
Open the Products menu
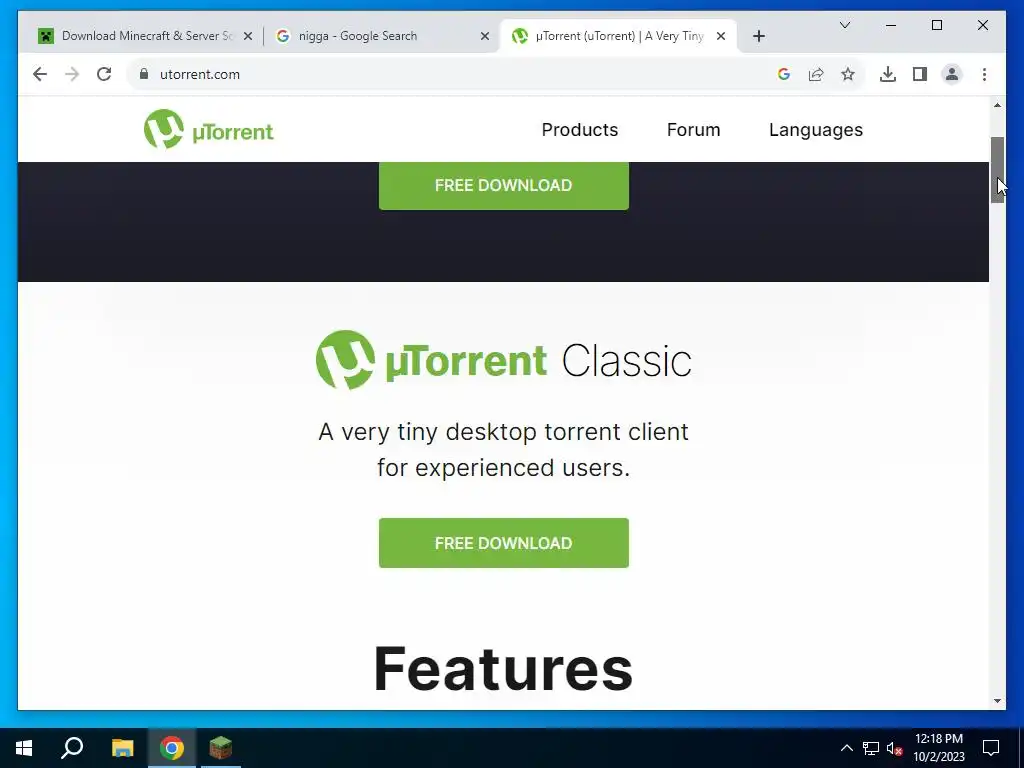click(579, 130)
